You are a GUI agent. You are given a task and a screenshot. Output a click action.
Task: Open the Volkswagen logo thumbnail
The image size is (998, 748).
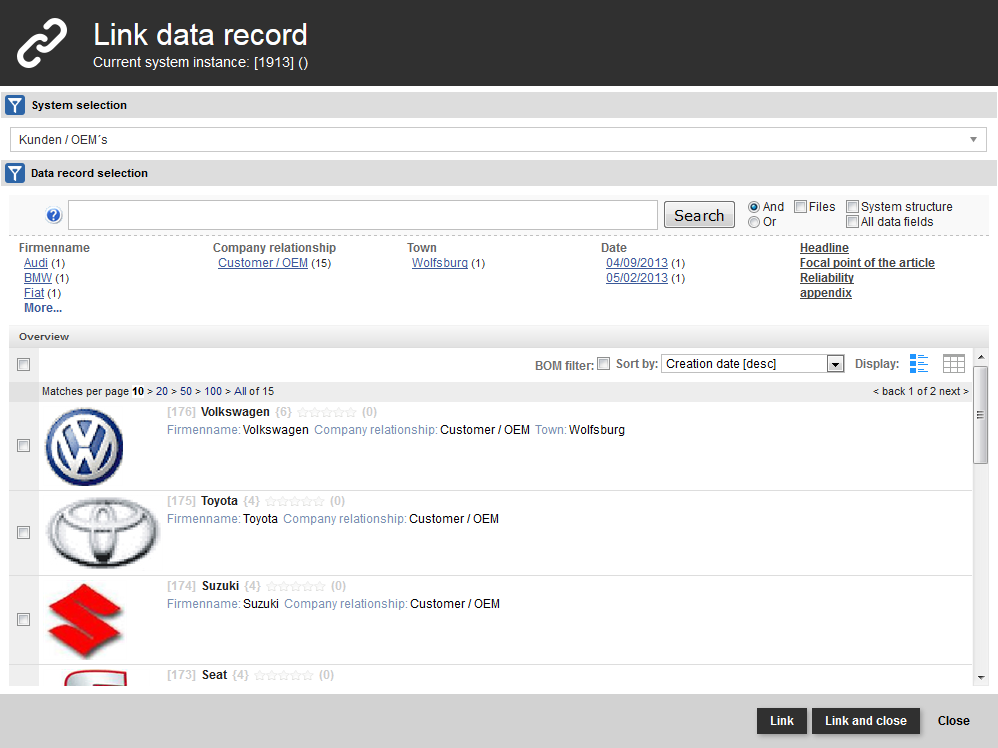coord(84,446)
